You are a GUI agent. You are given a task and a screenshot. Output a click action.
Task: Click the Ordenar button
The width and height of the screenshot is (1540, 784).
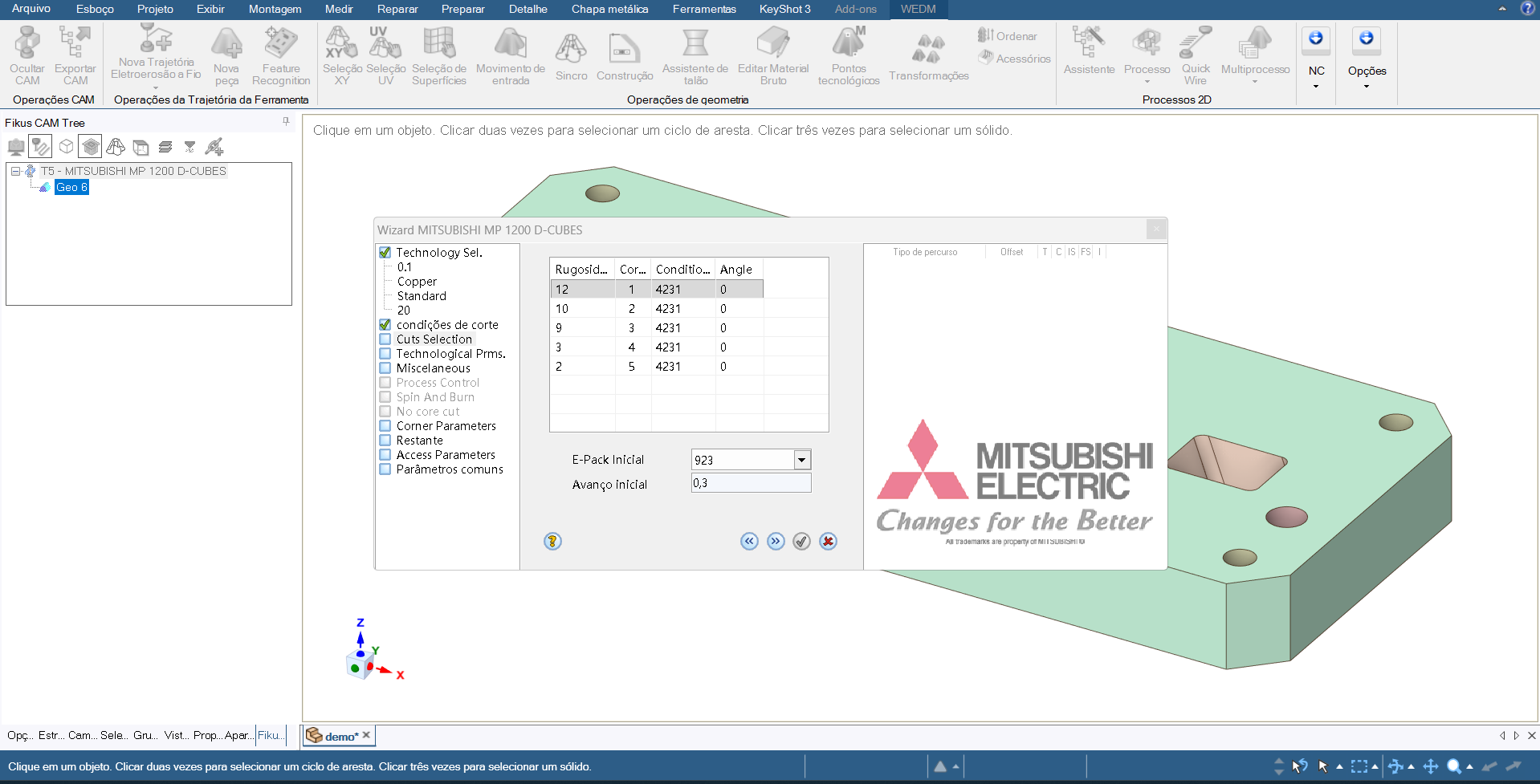1008,36
